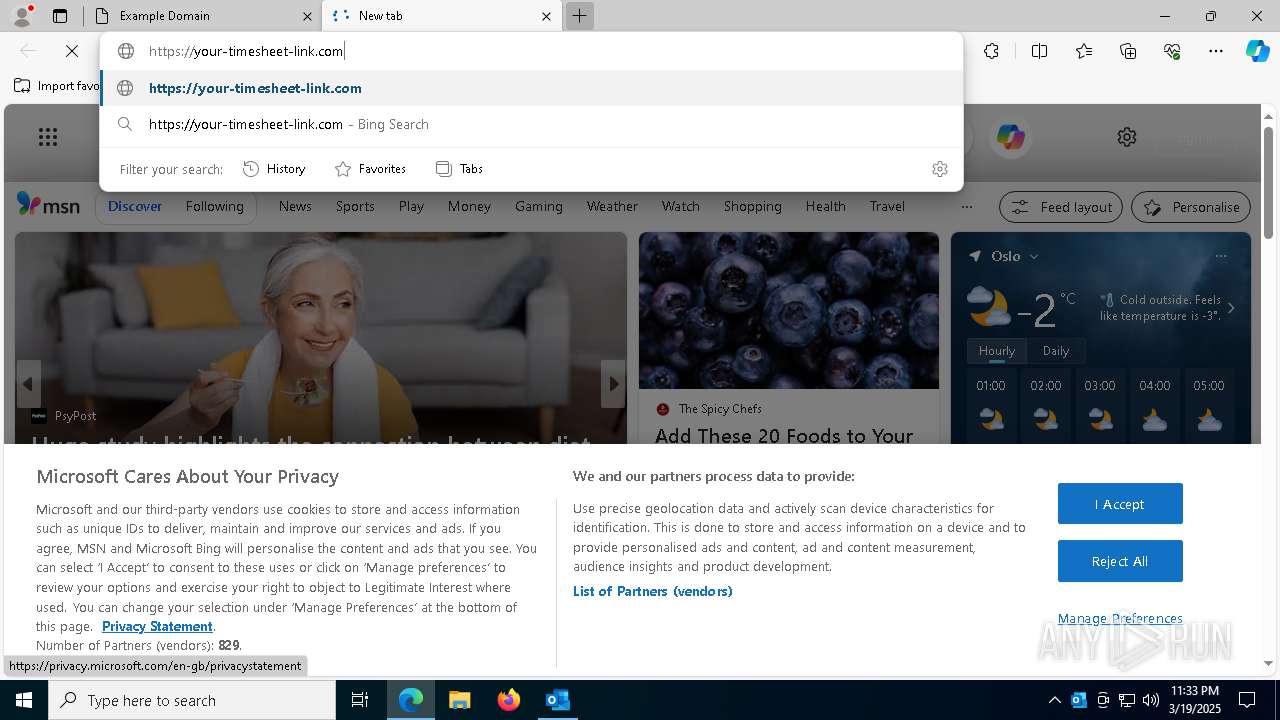The image size is (1280, 720).
Task: Open the page settings gear on MSN
Action: tap(1127, 137)
